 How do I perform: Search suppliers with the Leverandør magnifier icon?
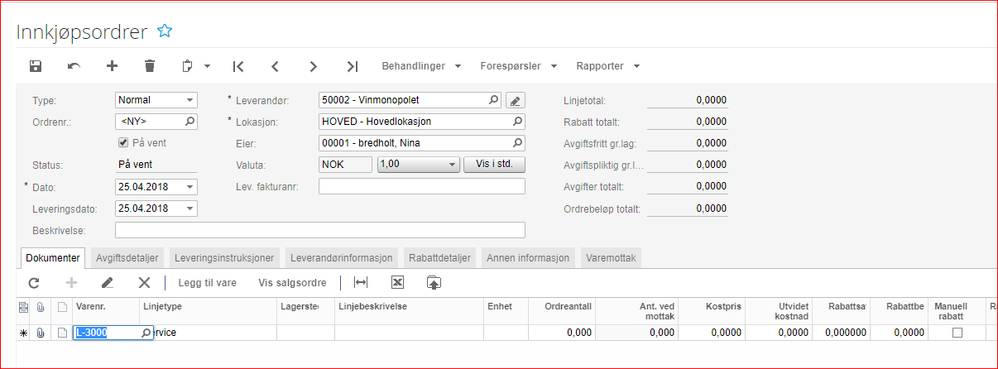tap(494, 100)
